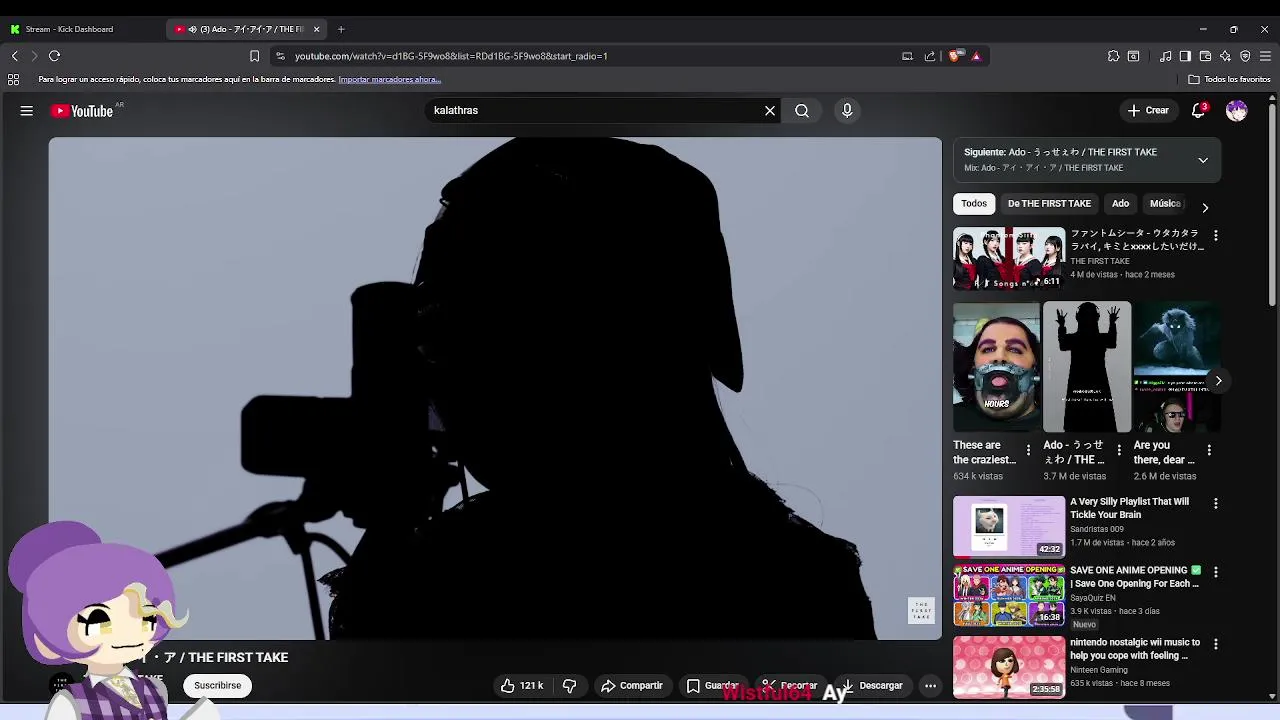Image resolution: width=1280 pixels, height=720 pixels.
Task: Download the video with Descargar
Action: (872, 686)
